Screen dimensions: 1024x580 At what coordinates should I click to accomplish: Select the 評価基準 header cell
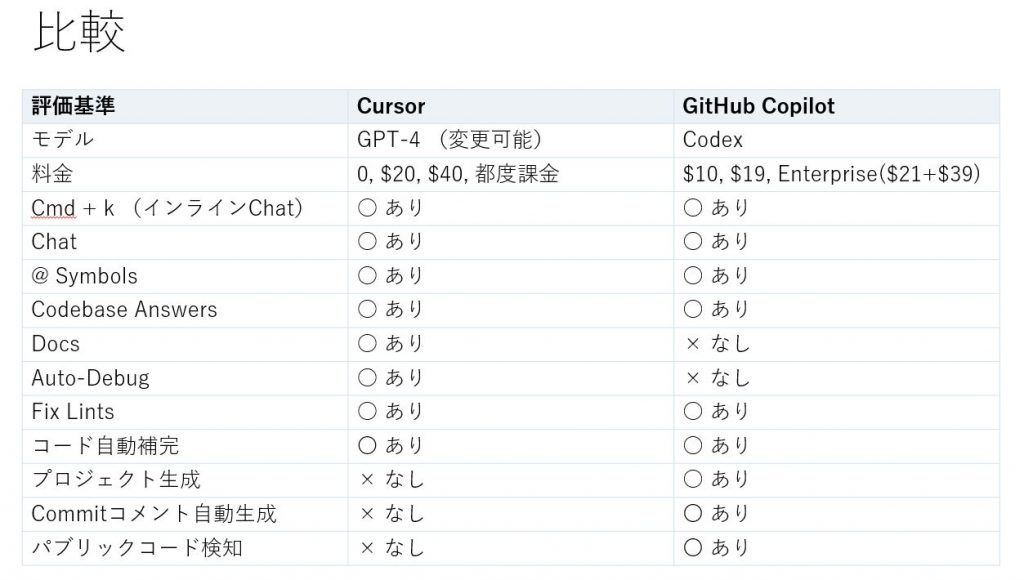[73, 106]
